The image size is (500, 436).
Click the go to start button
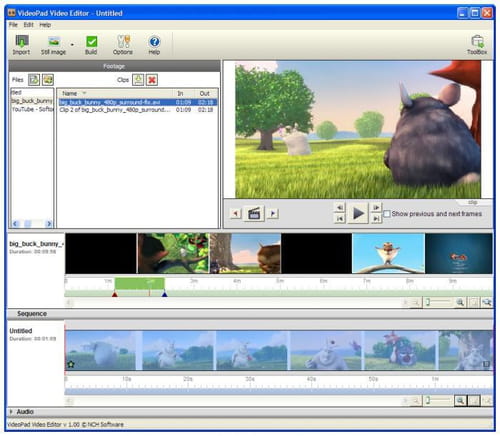pos(340,219)
